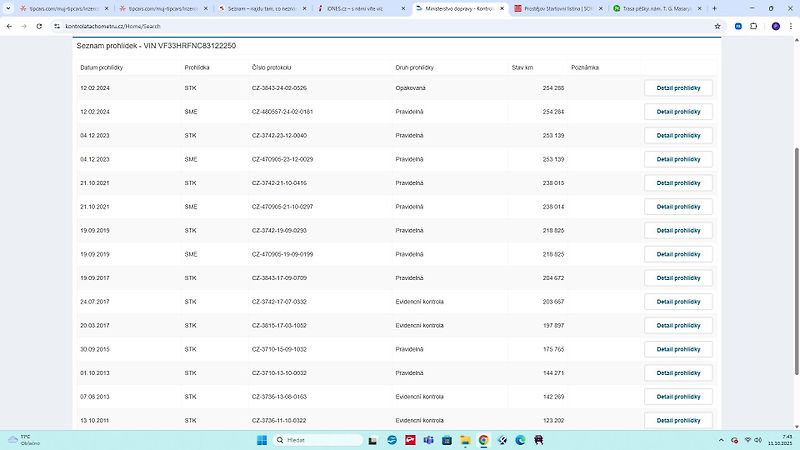800x450 pixels.
Task: Open volume control in system tray
Action: pos(758,440)
